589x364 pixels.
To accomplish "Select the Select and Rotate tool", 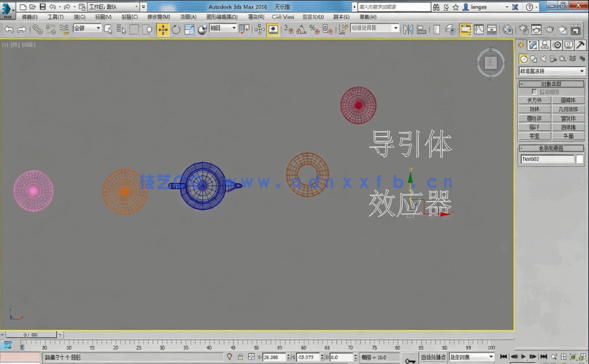I will 176,30.
